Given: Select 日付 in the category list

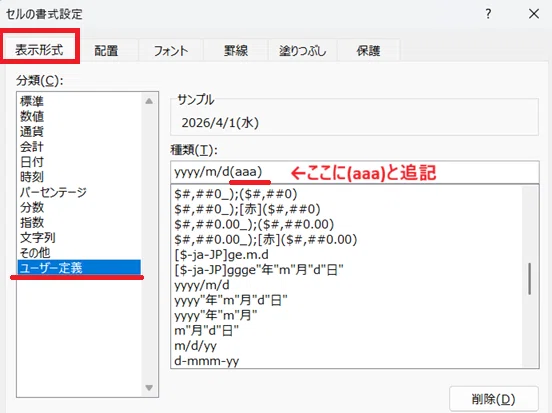Looking at the screenshot, I should [x=80, y=162].
